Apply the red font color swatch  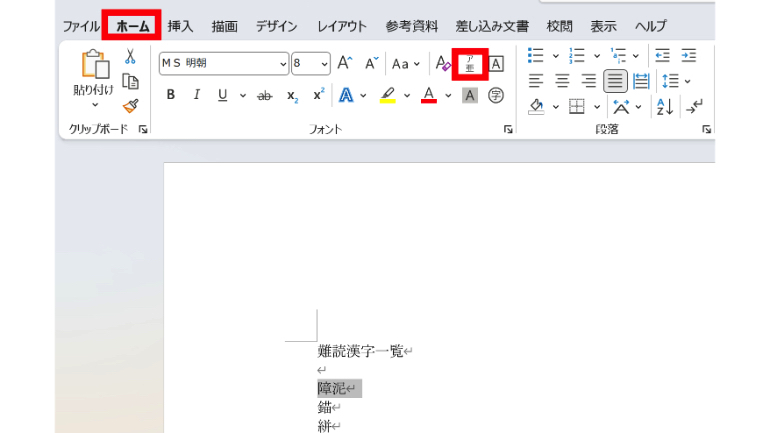coord(428,95)
